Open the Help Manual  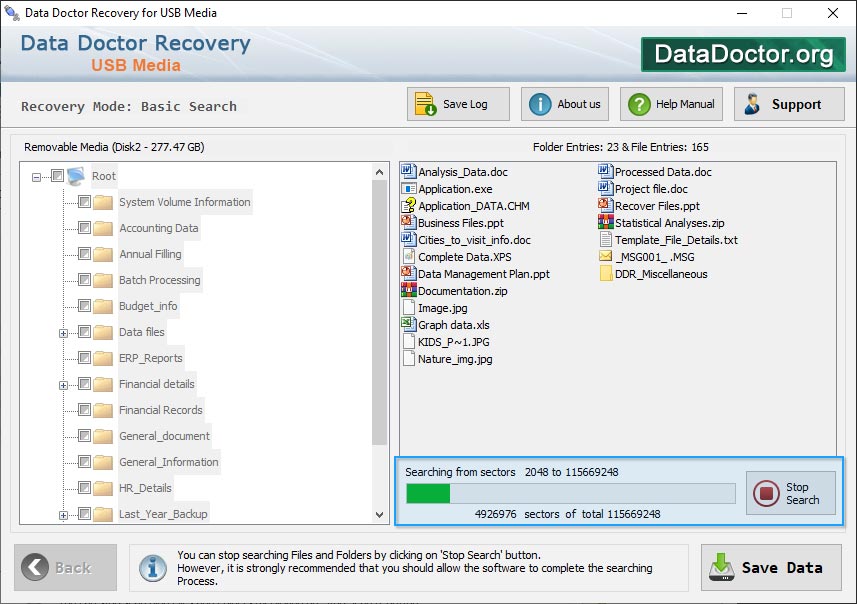pos(671,104)
